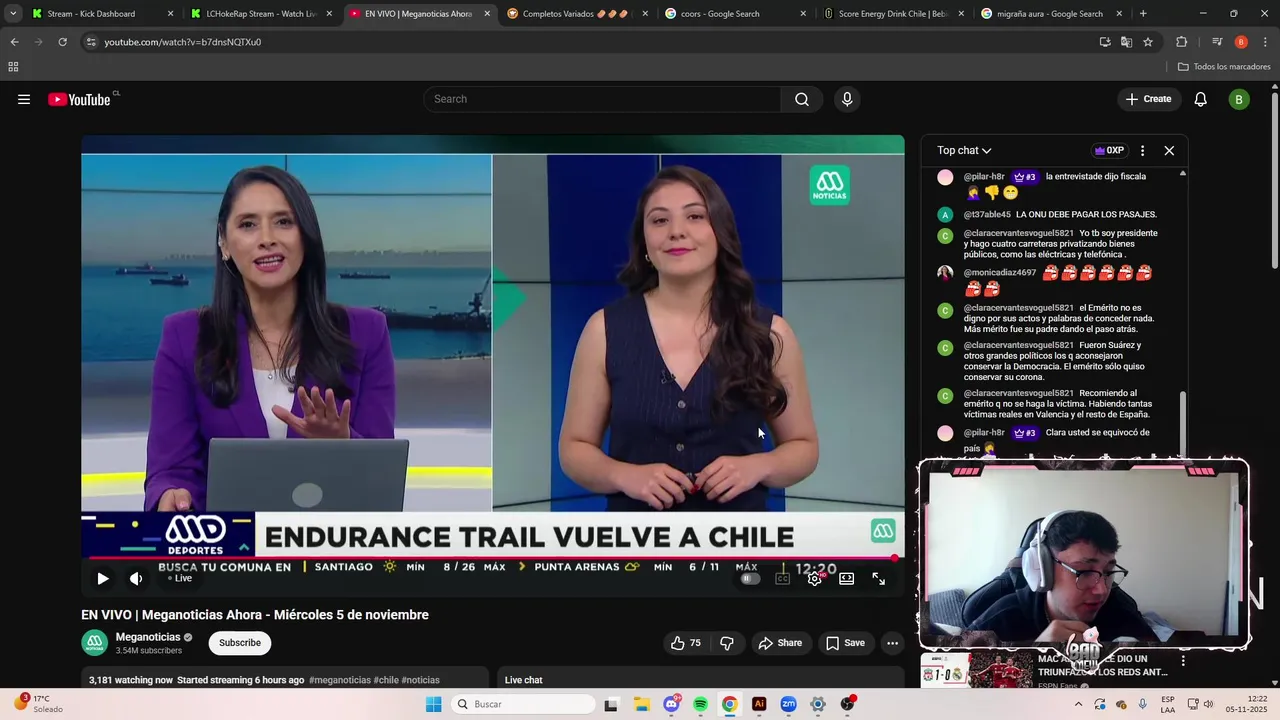Open Chrome media control icon
The height and width of the screenshot is (720, 1280).
pyautogui.click(x=1217, y=42)
